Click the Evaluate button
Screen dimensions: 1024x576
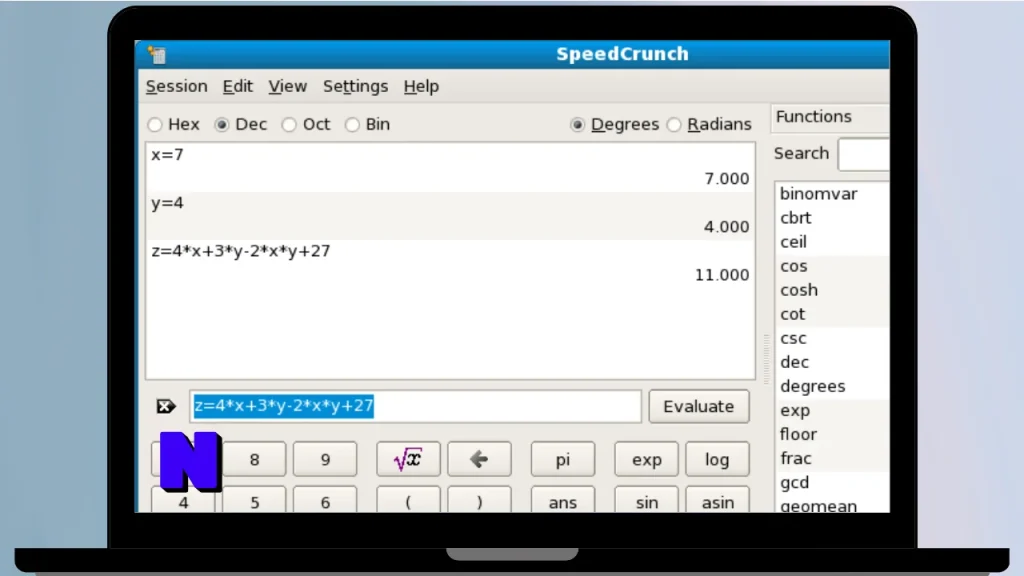click(x=699, y=406)
